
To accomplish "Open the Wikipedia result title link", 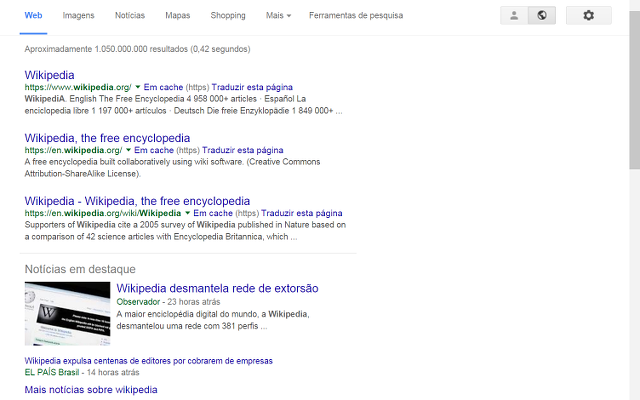I will (49, 75).
